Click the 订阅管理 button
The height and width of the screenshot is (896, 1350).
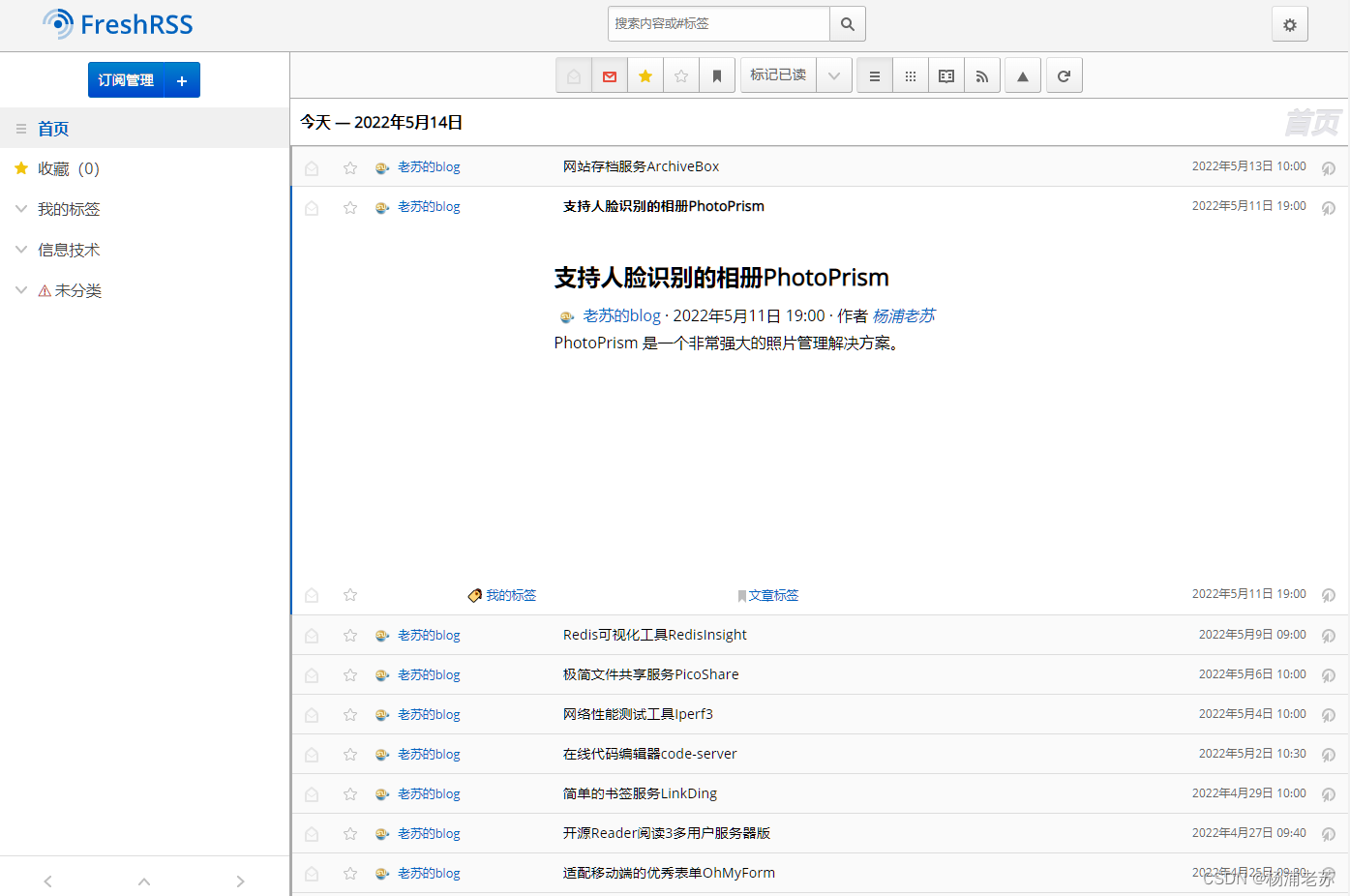[126, 80]
